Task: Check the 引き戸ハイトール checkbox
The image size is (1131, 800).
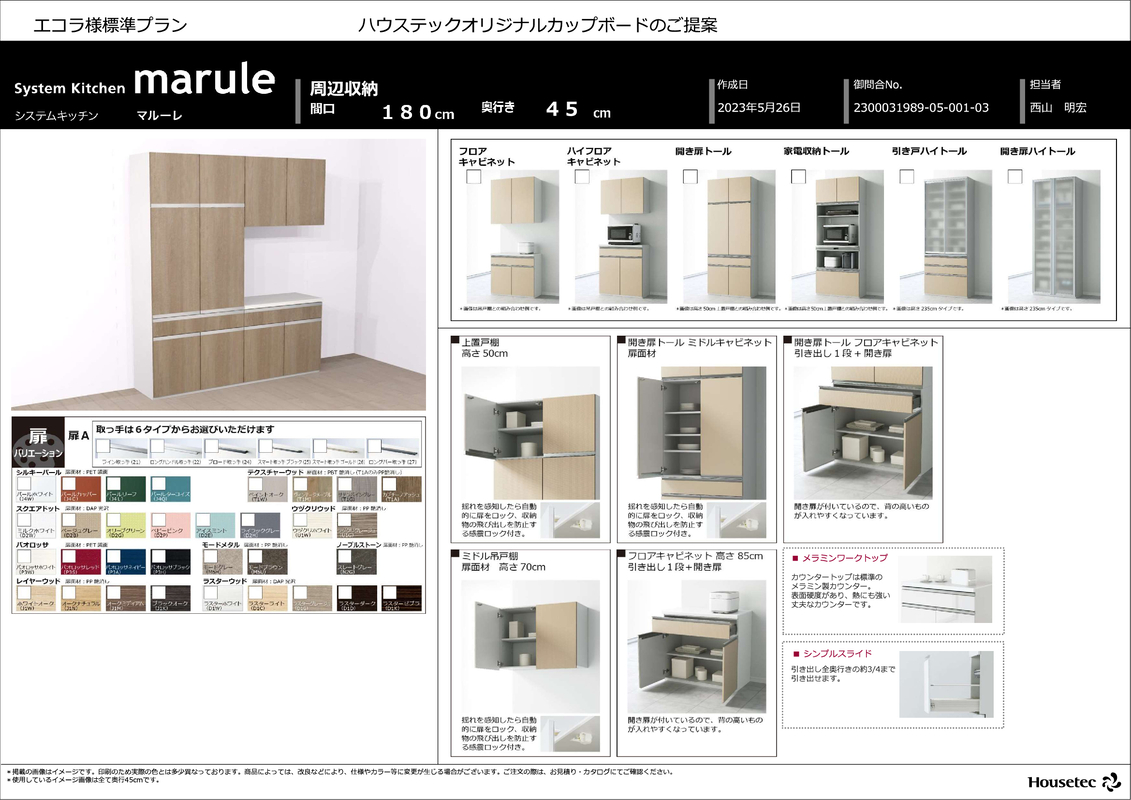Action: [x=907, y=177]
